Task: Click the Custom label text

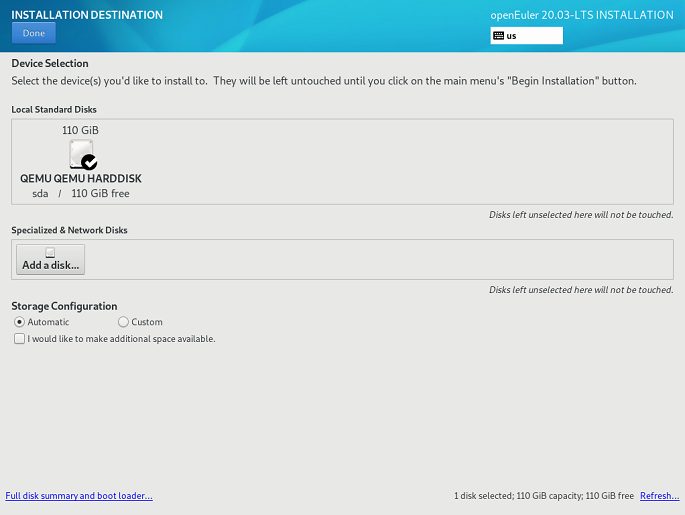Action: 147,322
